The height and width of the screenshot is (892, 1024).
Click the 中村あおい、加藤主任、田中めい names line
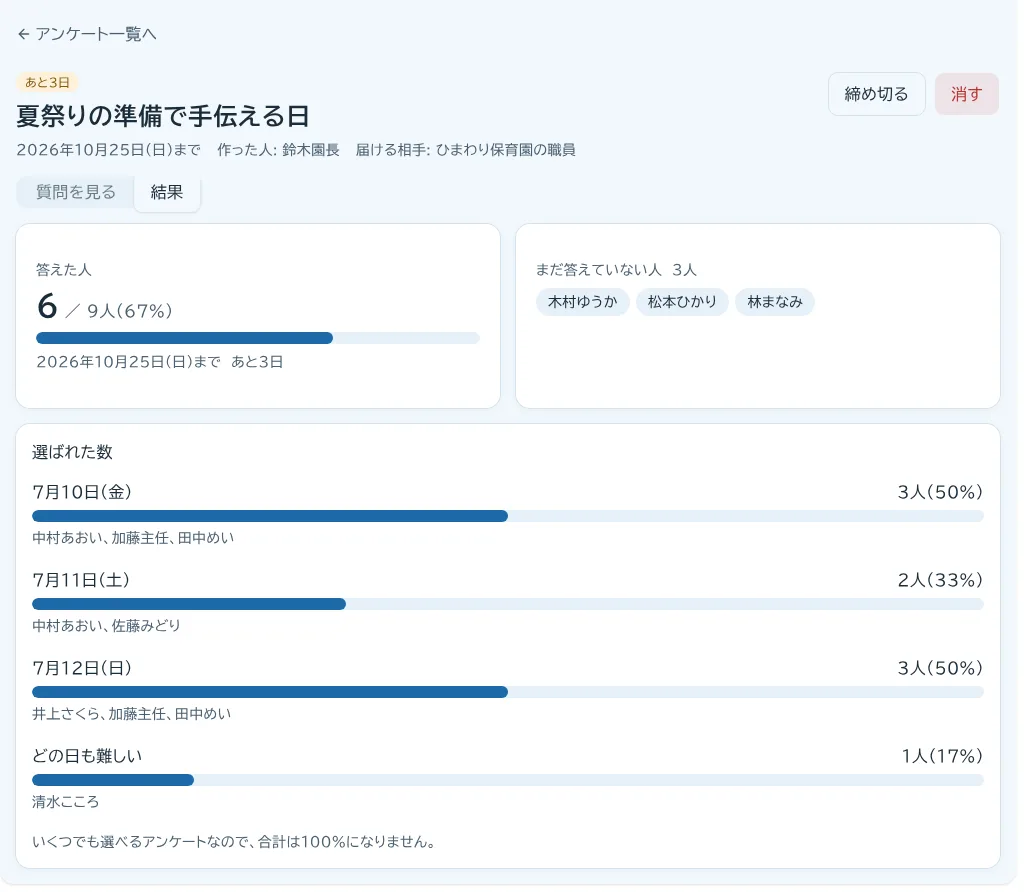[x=133, y=537]
